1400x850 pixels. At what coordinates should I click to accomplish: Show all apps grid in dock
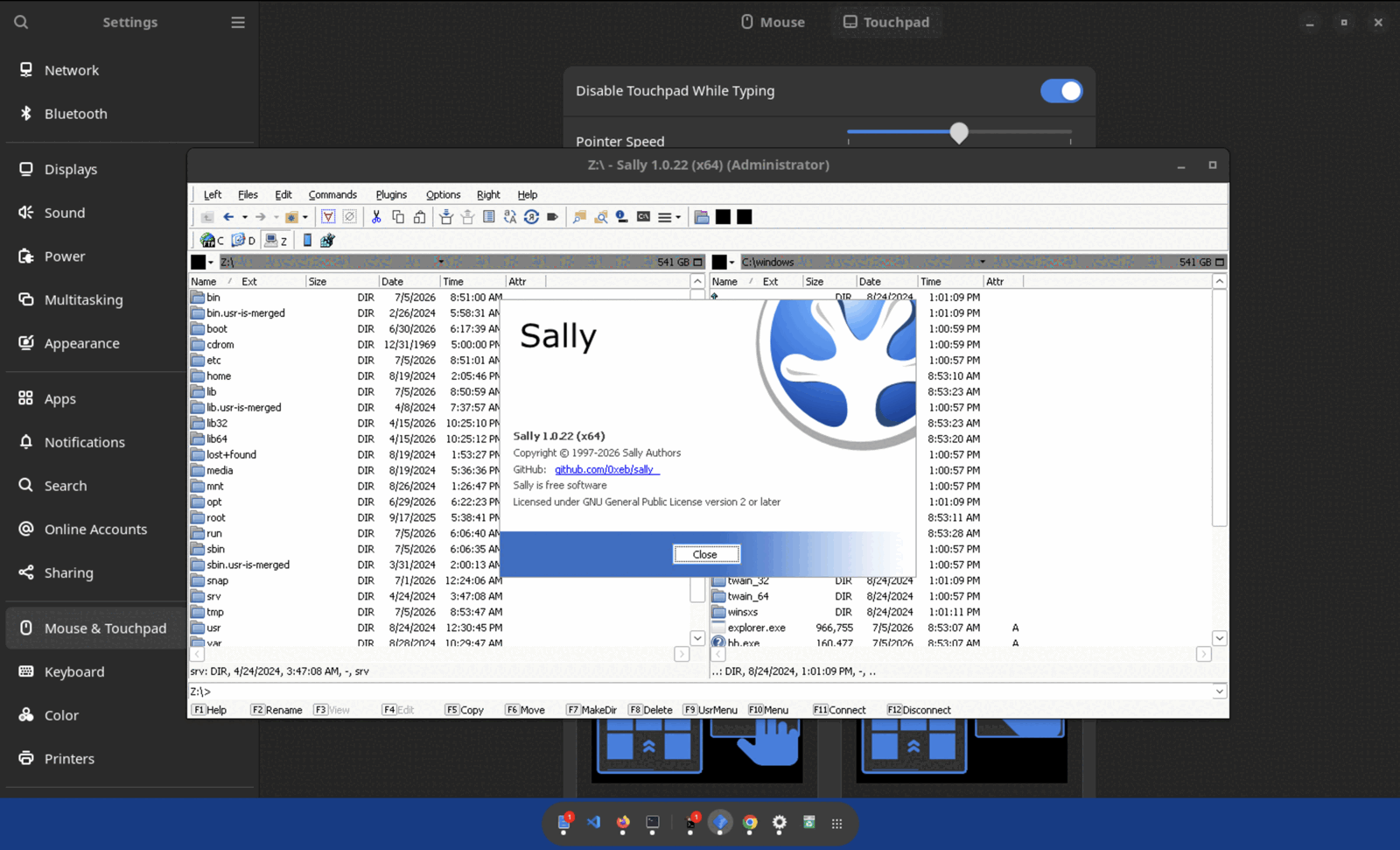point(836,823)
